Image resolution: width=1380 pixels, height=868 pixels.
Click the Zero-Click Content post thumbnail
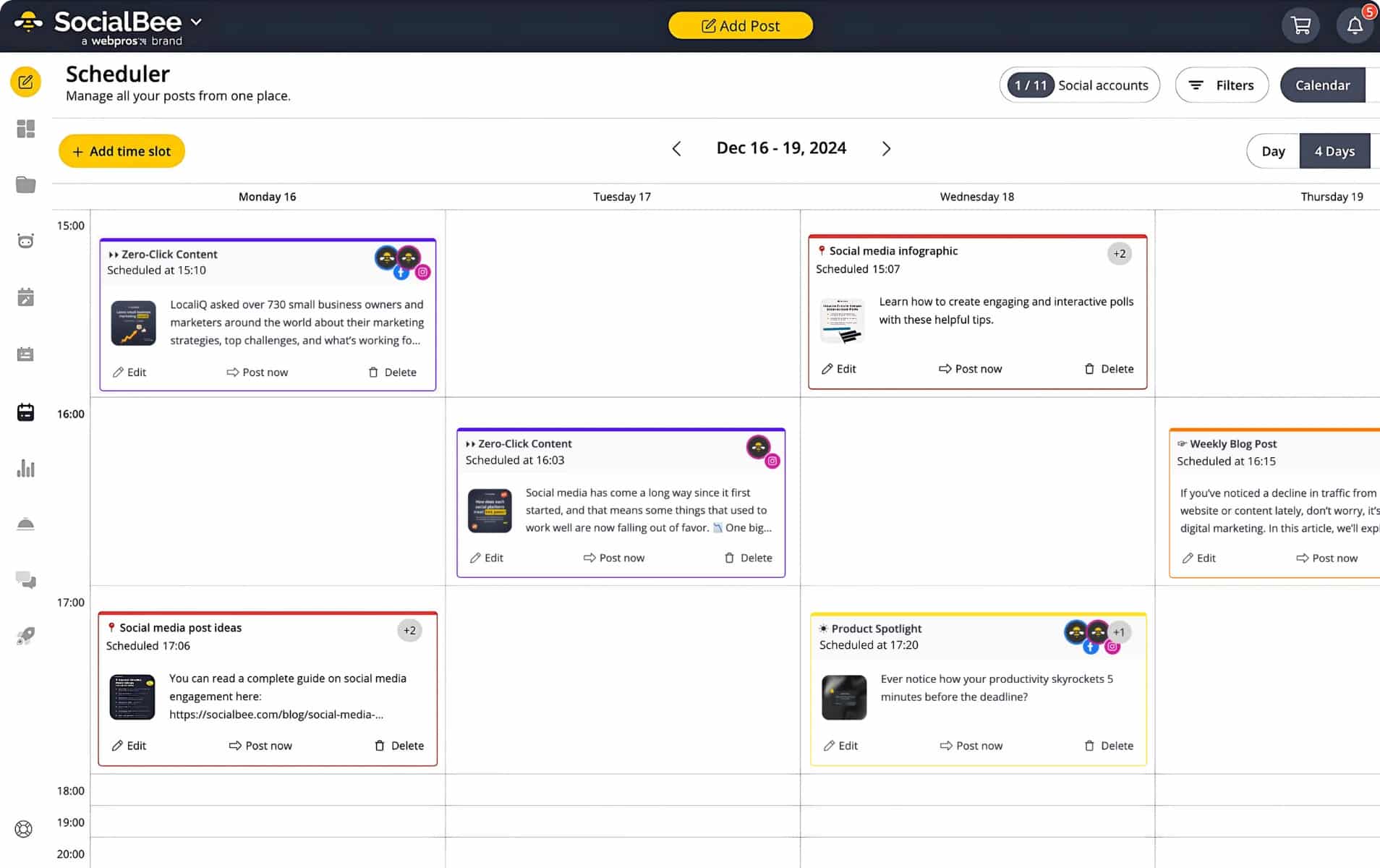132,323
